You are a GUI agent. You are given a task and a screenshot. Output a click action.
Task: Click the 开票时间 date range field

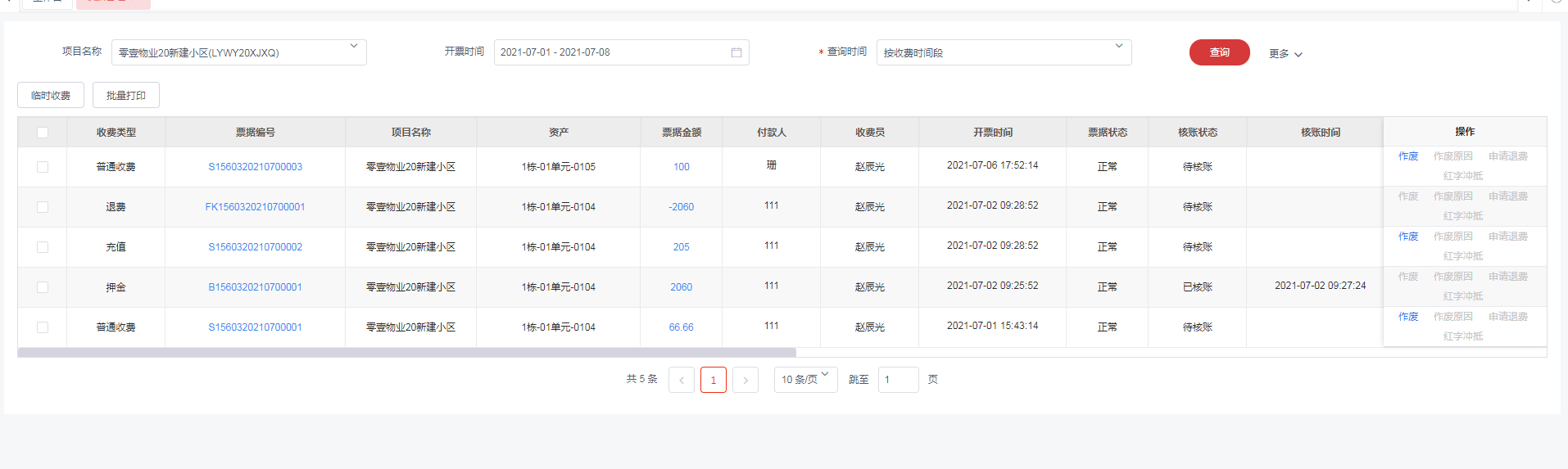pos(622,52)
